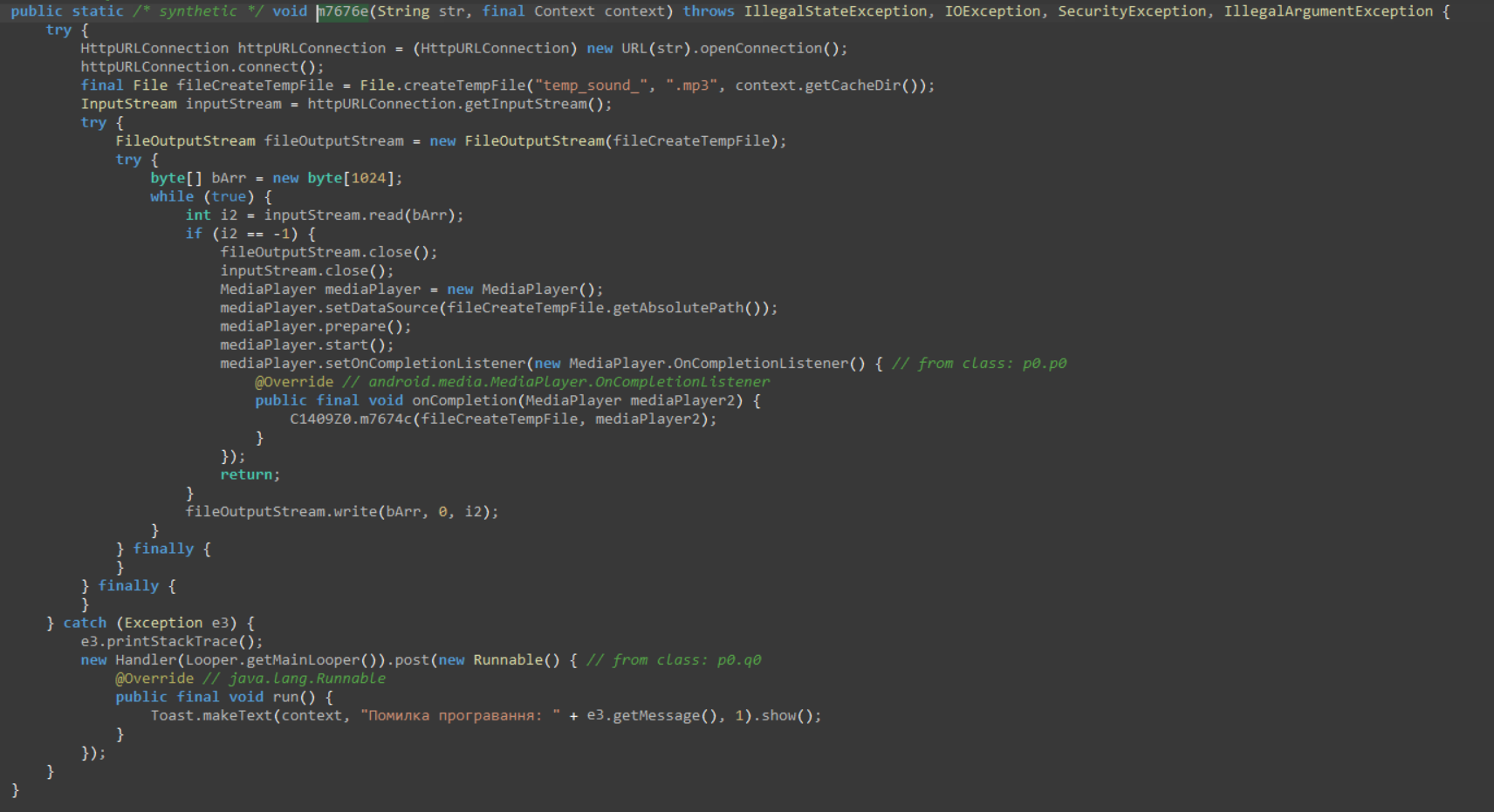Click IllegalArgumentException in the throws clause
Viewport: 1494px width, 812px height.
pos(1327,11)
